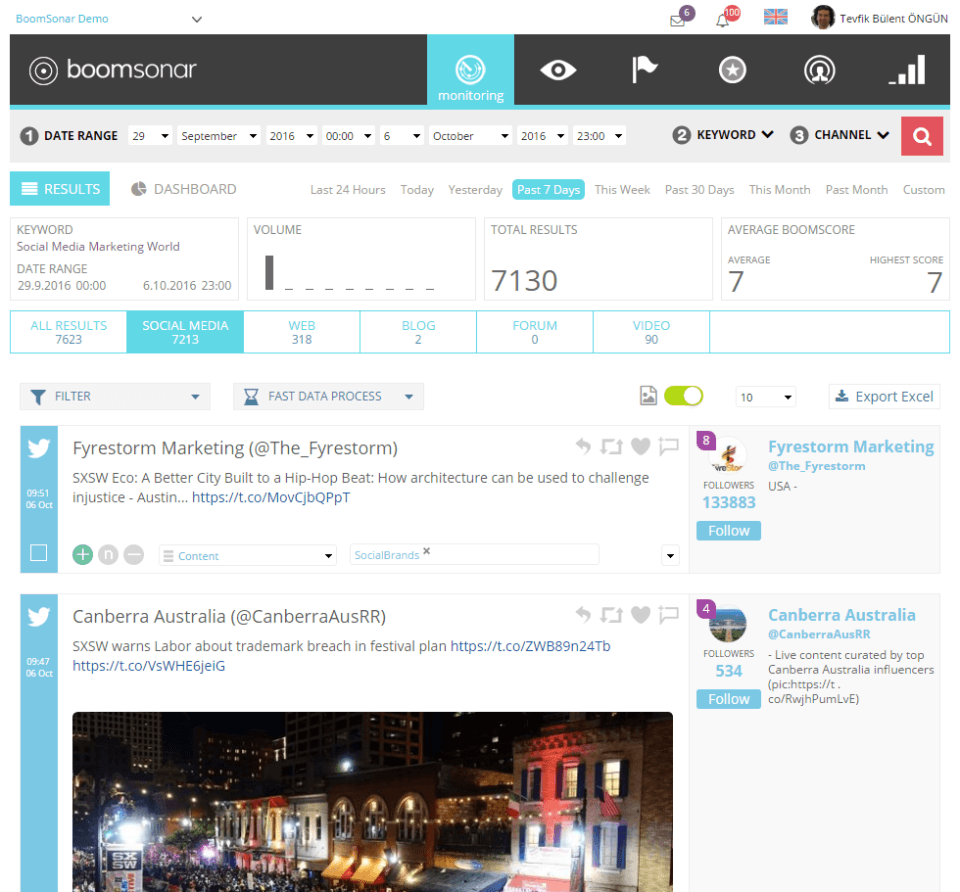Toggle the image display switch
This screenshot has width=960, height=892.
(x=683, y=396)
